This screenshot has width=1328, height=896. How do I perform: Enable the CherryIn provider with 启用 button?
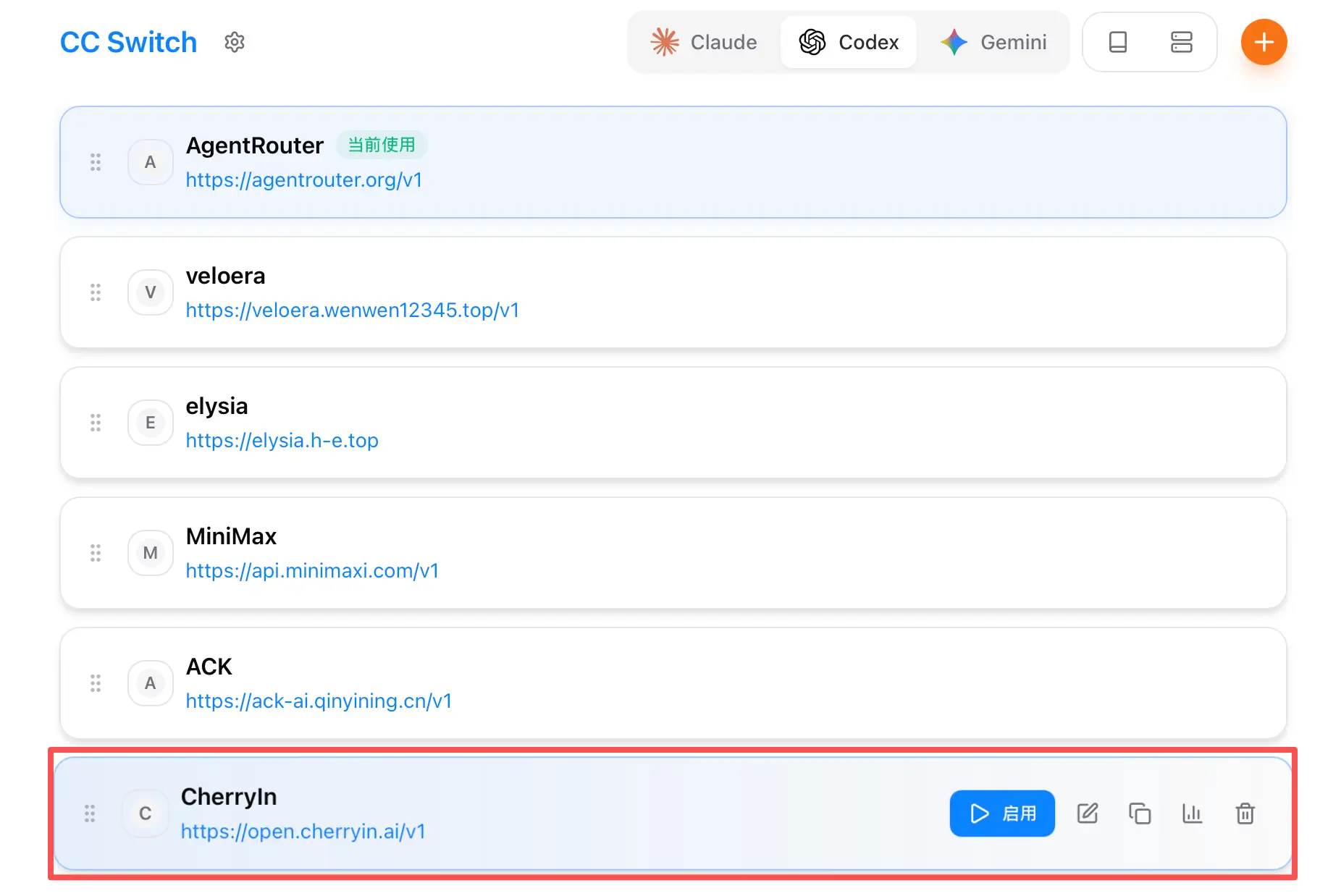coord(1001,813)
